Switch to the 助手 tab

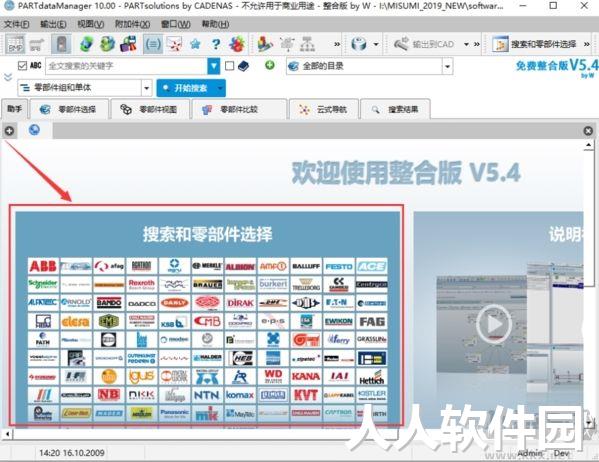coord(14,109)
